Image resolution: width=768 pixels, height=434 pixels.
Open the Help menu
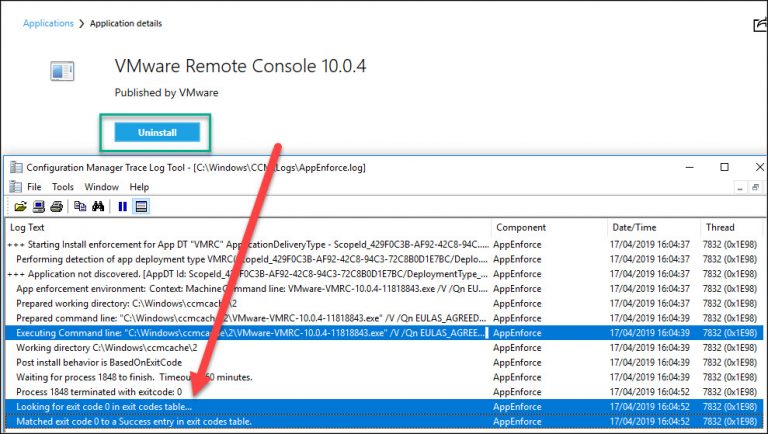coord(139,187)
